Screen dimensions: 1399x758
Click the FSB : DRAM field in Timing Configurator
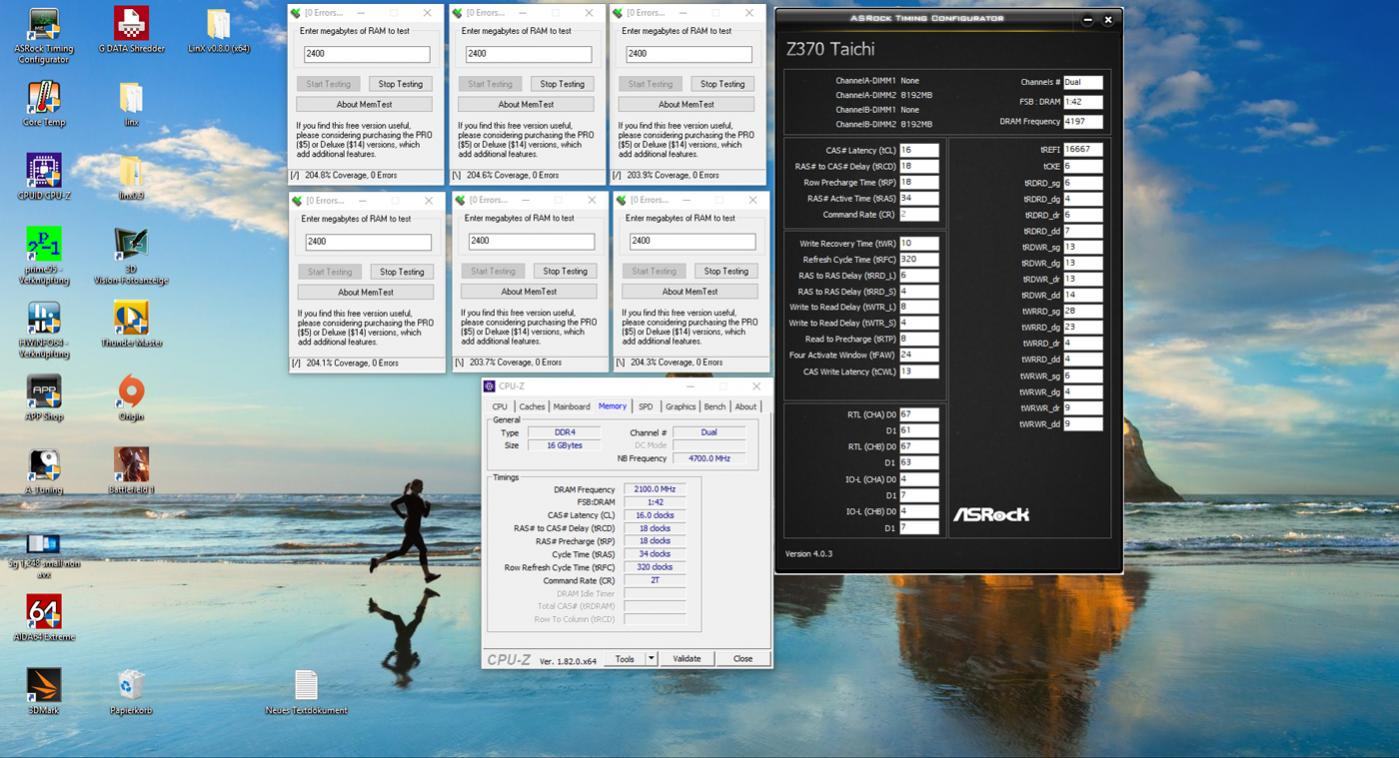[1083, 102]
